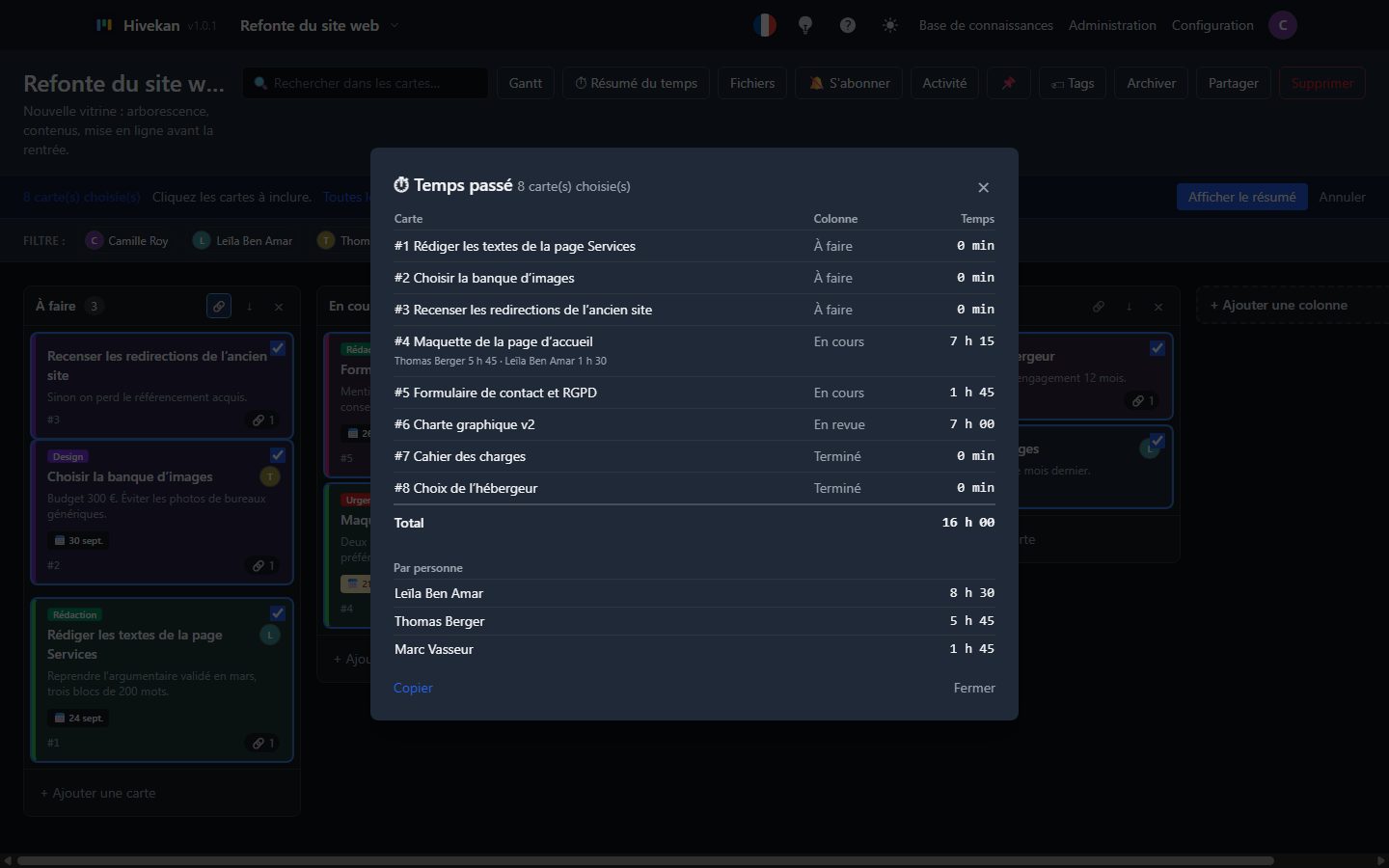Open the French flag language selector
Screen dimensions: 1389x868
(x=764, y=25)
